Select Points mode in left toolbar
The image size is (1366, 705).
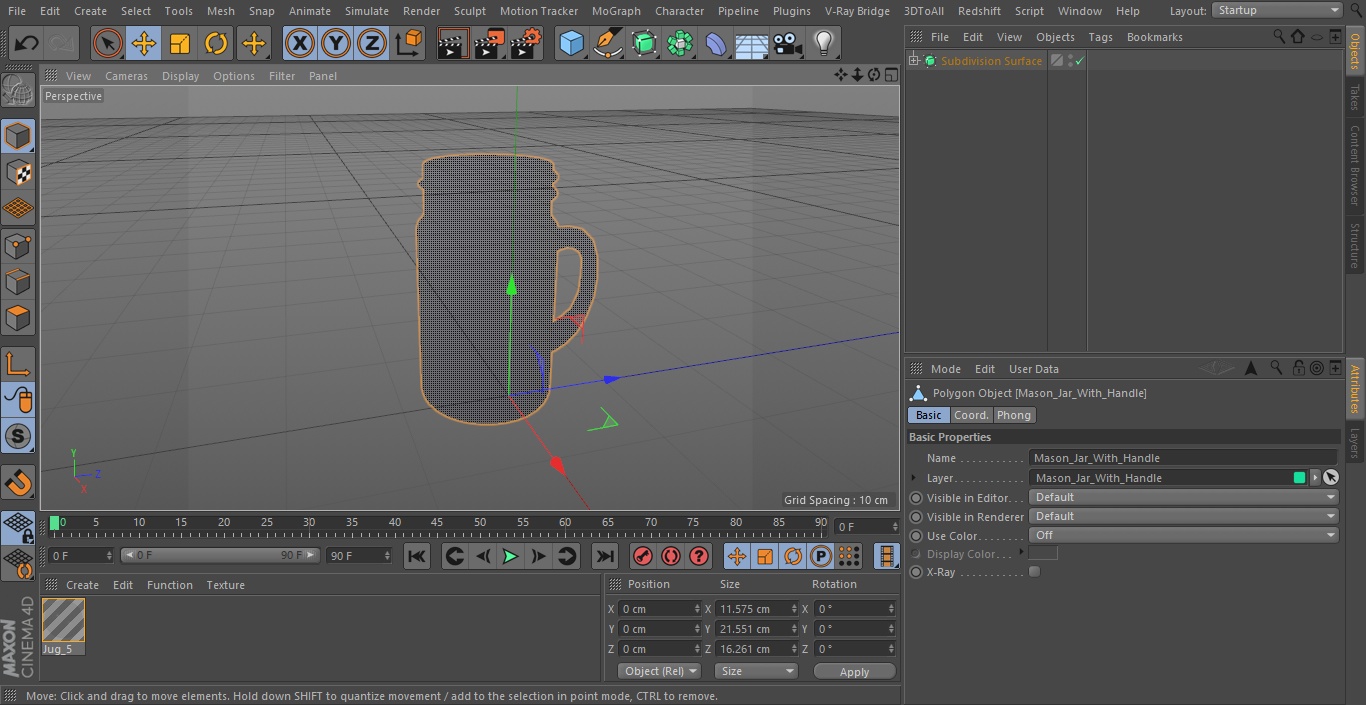18,245
